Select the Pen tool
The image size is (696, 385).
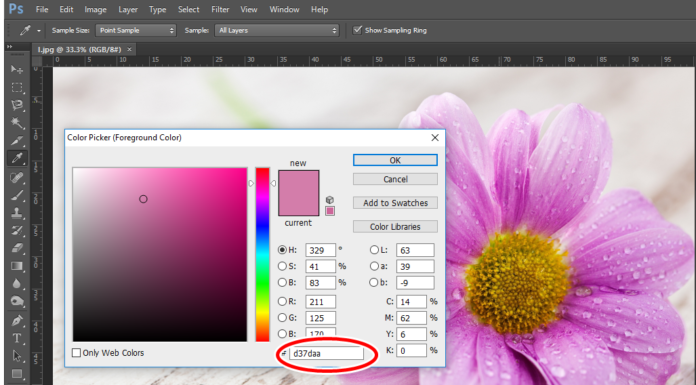tap(17, 320)
